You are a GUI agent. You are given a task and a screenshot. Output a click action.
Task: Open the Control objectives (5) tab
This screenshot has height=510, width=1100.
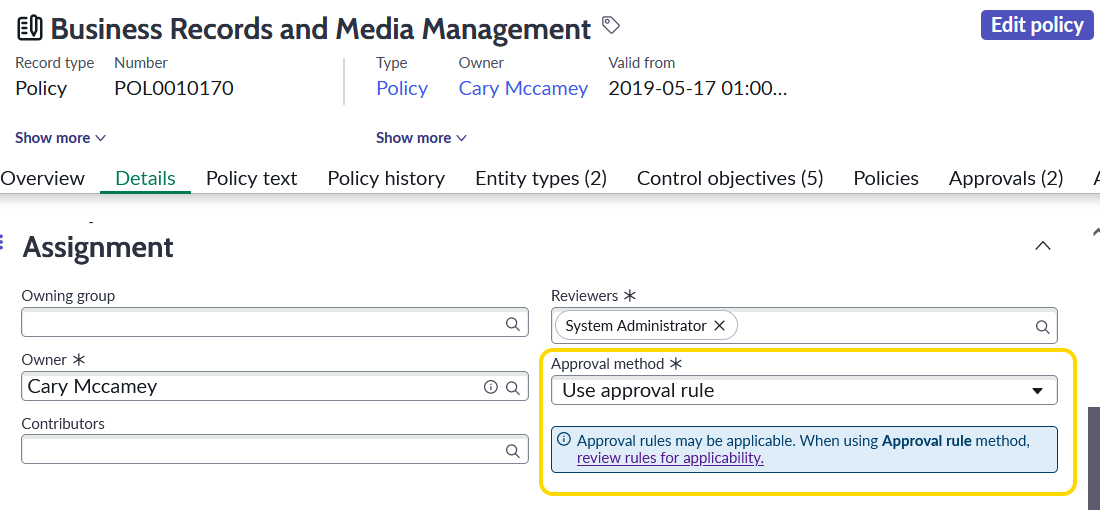730,178
